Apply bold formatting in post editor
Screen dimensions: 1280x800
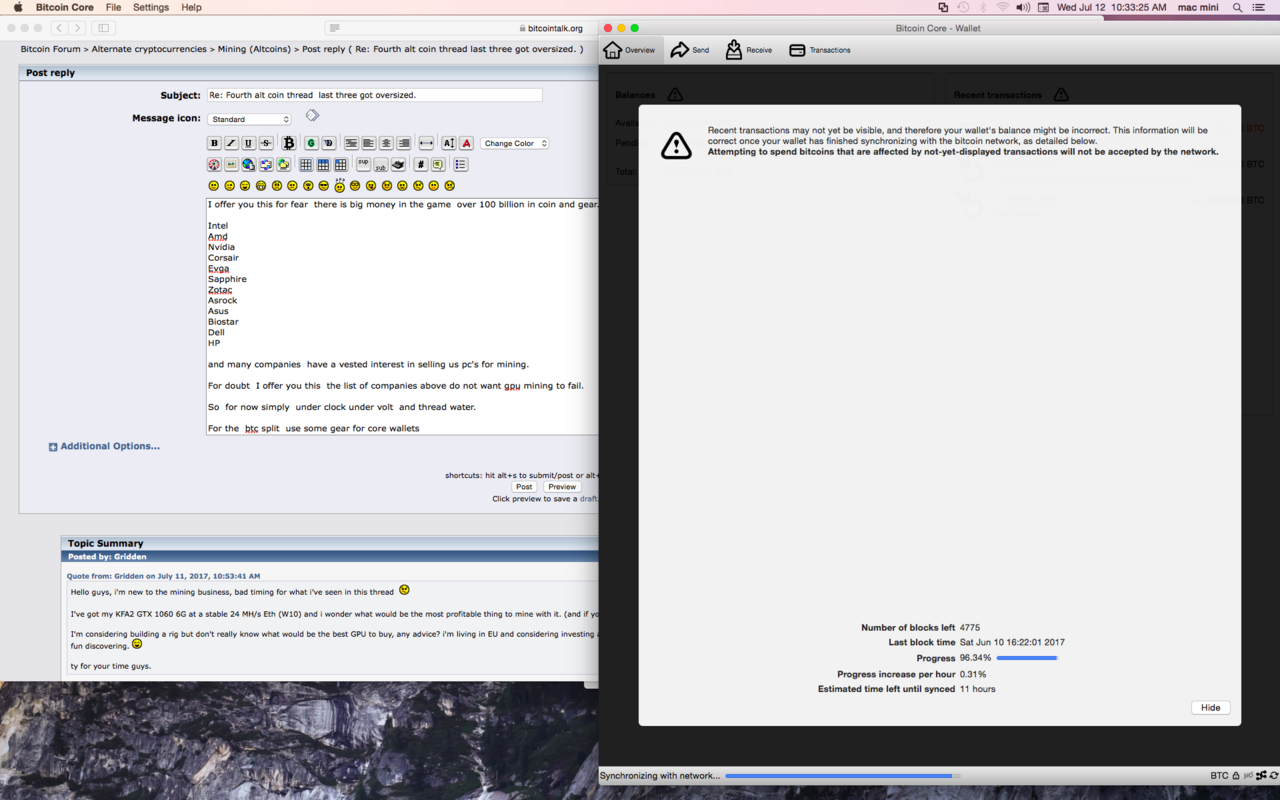click(214, 143)
